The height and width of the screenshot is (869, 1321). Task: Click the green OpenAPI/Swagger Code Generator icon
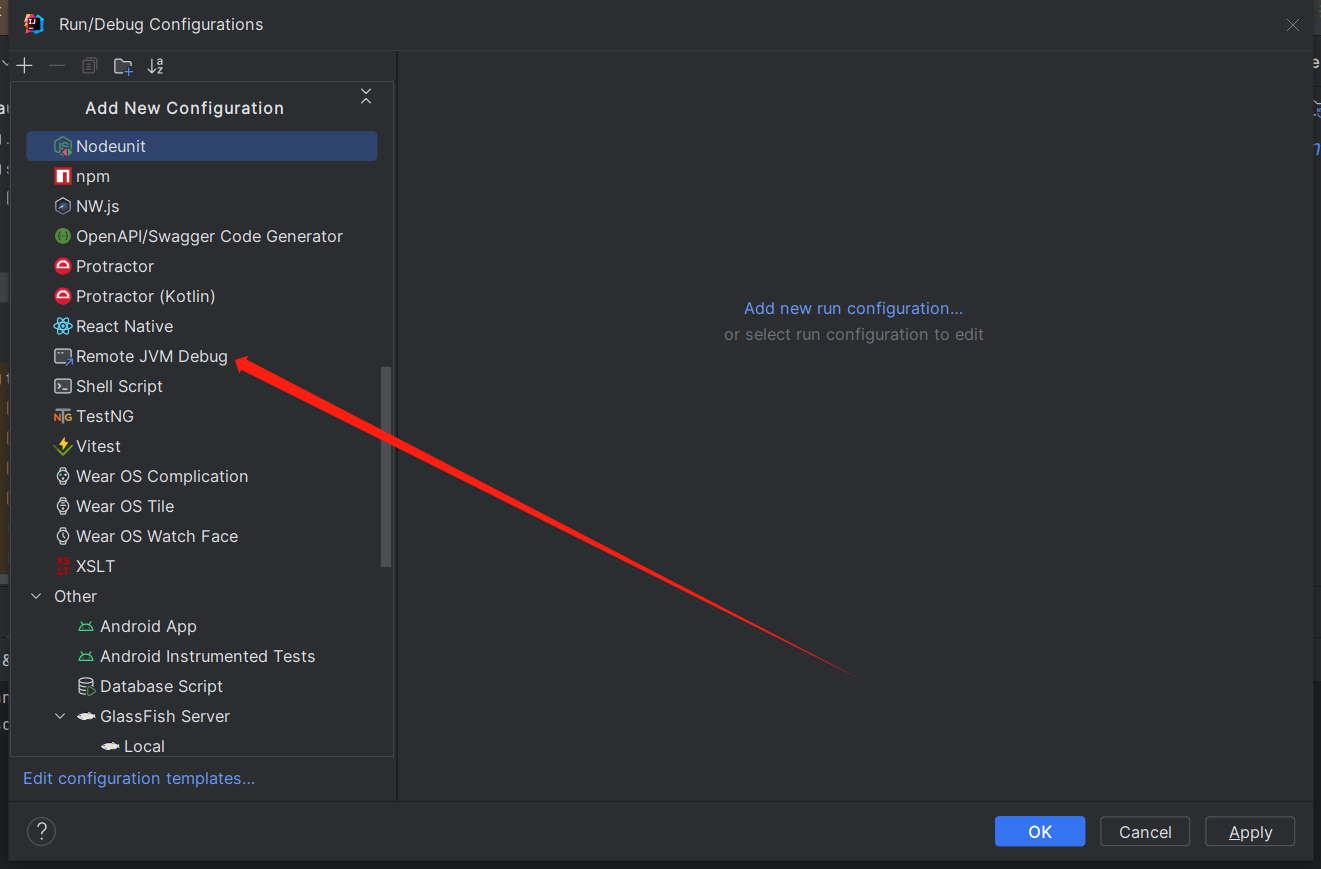(x=63, y=236)
